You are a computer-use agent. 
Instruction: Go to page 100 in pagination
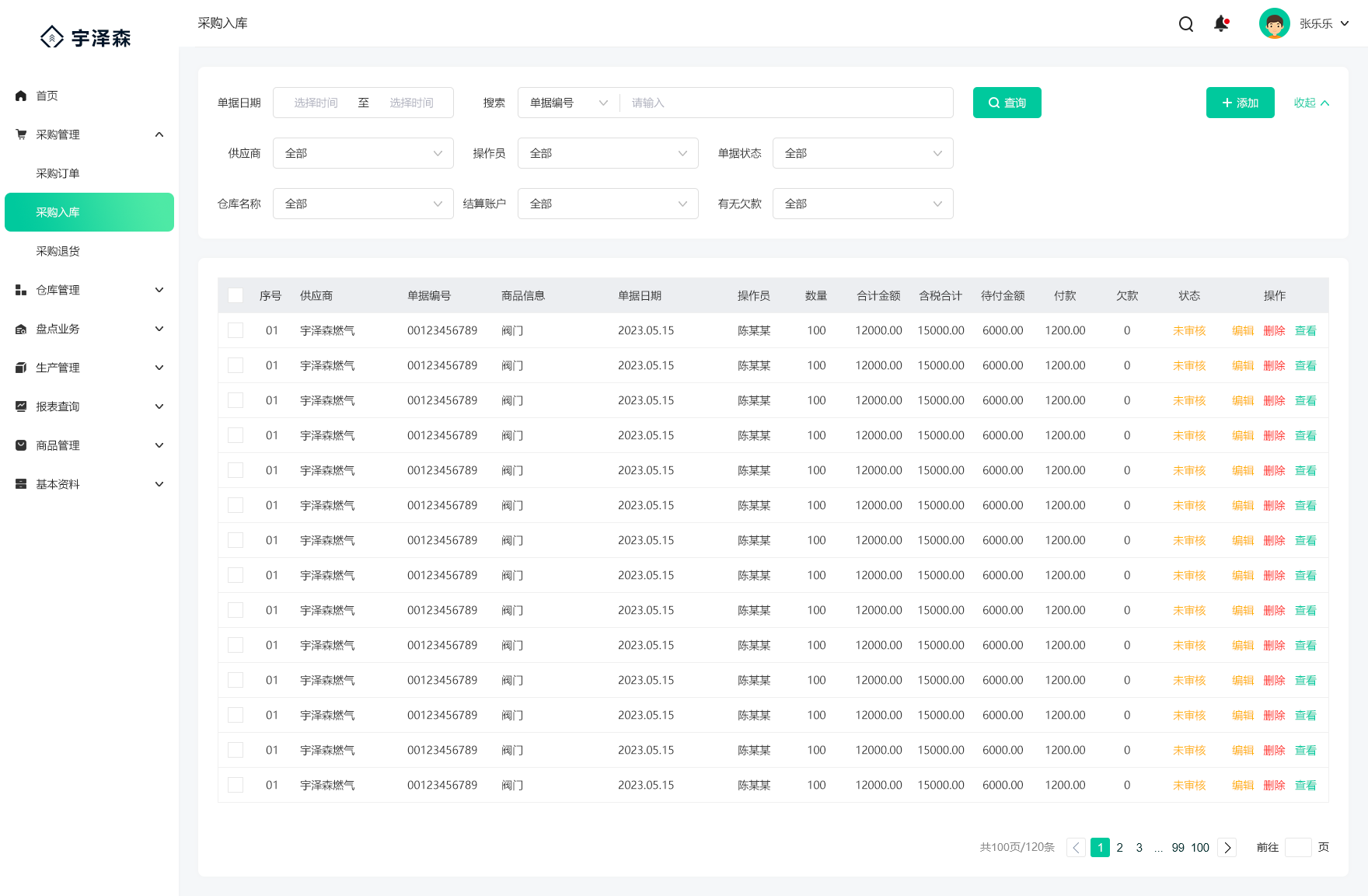(x=1200, y=847)
